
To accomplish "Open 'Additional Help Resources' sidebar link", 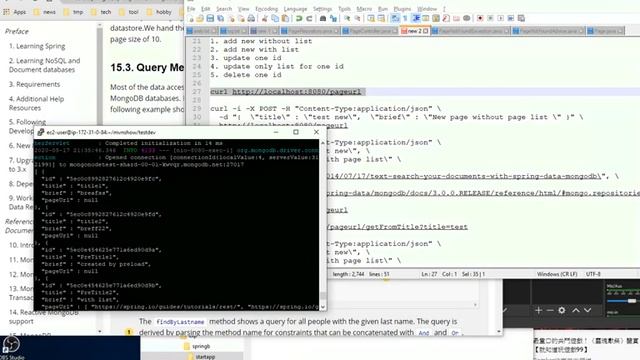I will pos(36,103).
